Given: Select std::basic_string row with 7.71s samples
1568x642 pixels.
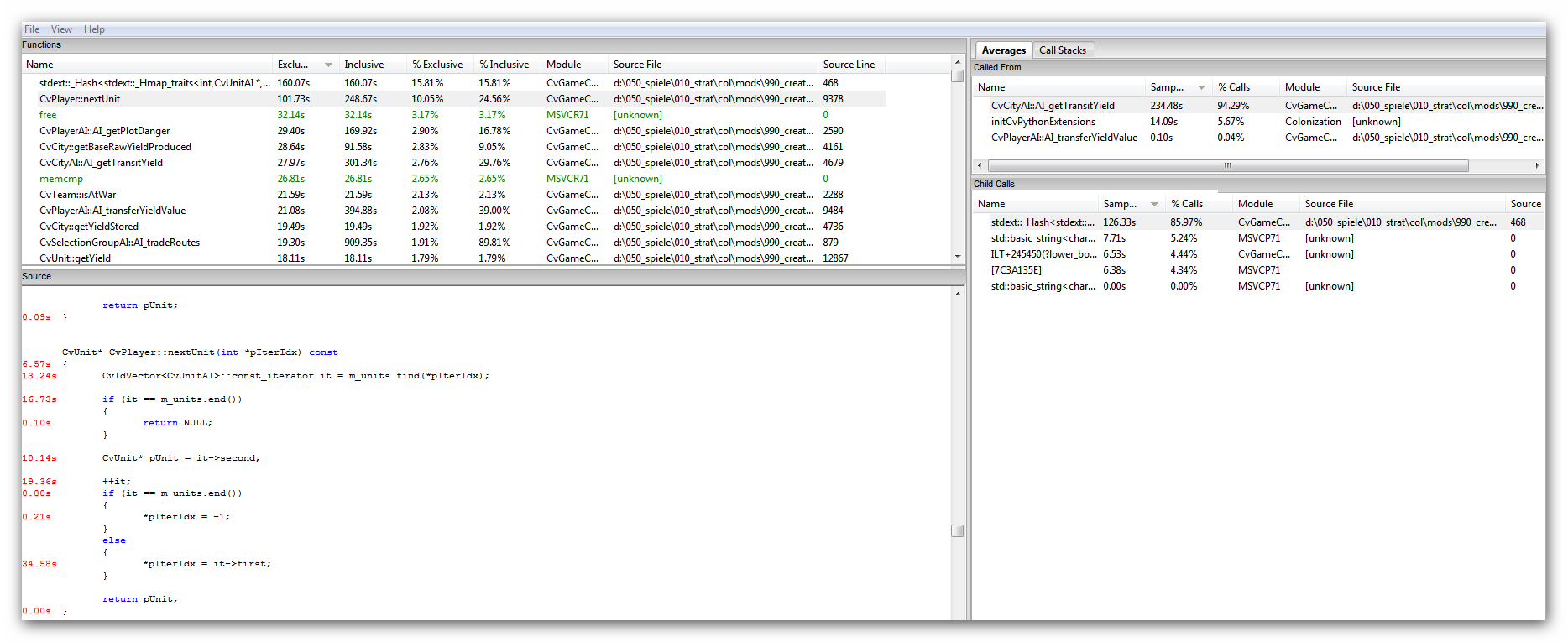Looking at the screenshot, I should click(1258, 238).
